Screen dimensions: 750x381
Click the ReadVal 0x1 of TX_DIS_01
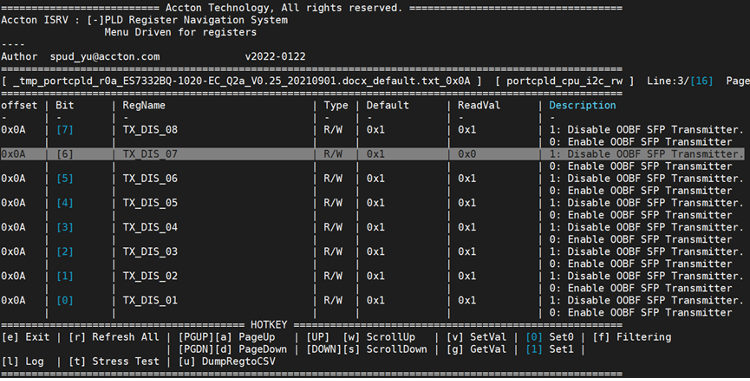tap(467, 301)
